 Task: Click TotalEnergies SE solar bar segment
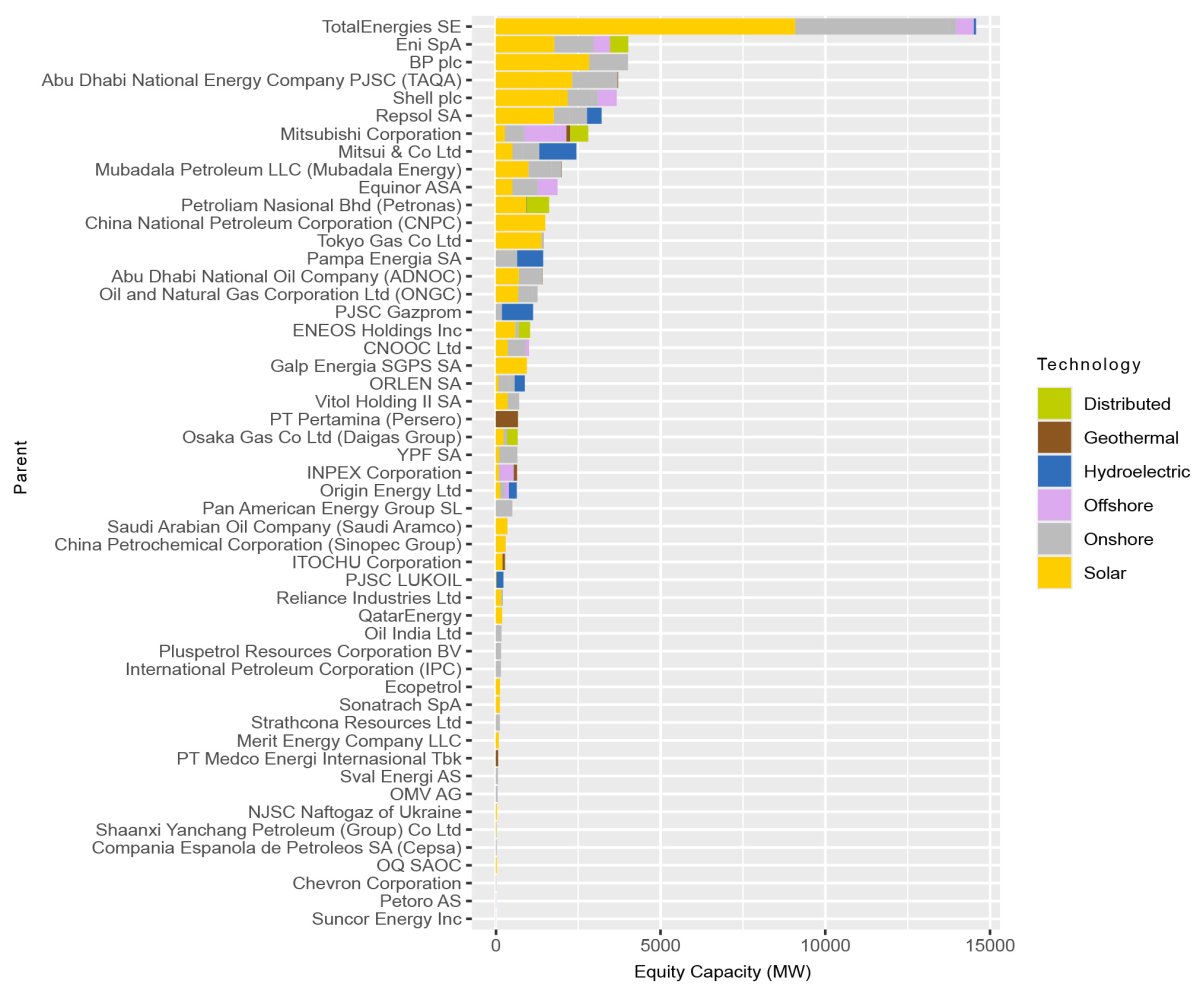click(645, 27)
